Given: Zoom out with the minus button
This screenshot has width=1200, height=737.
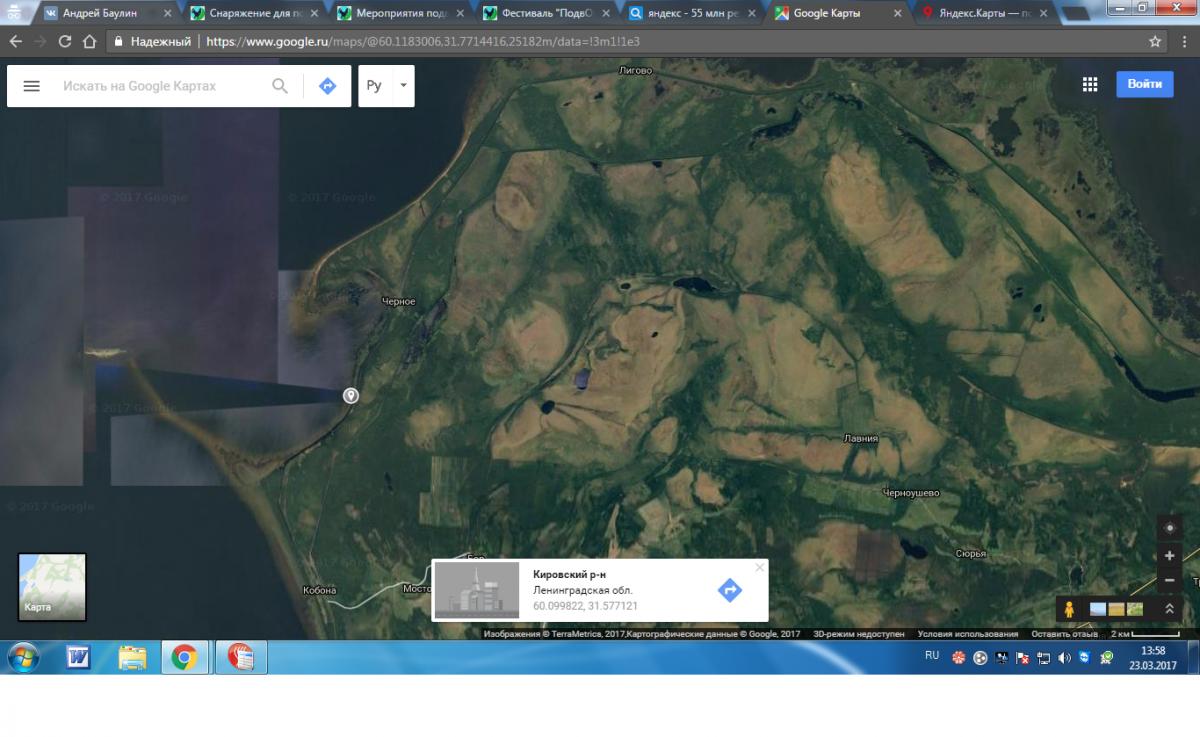Looking at the screenshot, I should 1169,580.
